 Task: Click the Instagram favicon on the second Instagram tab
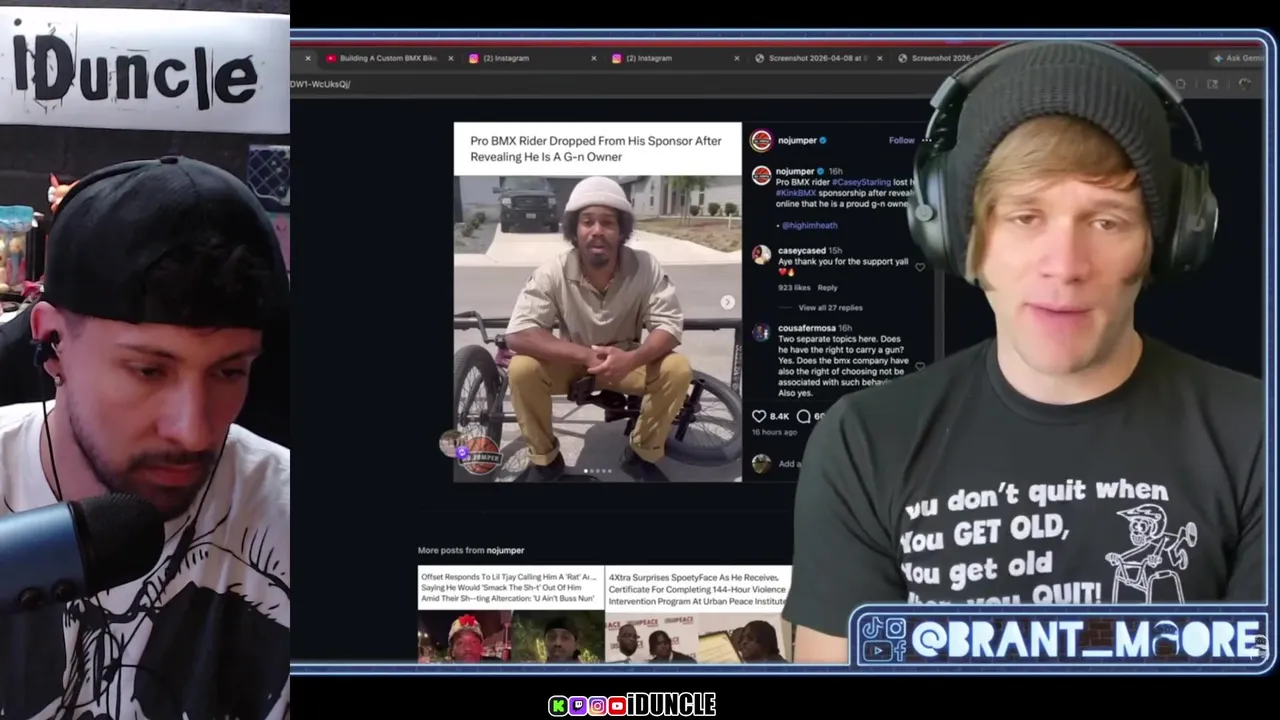(x=617, y=58)
